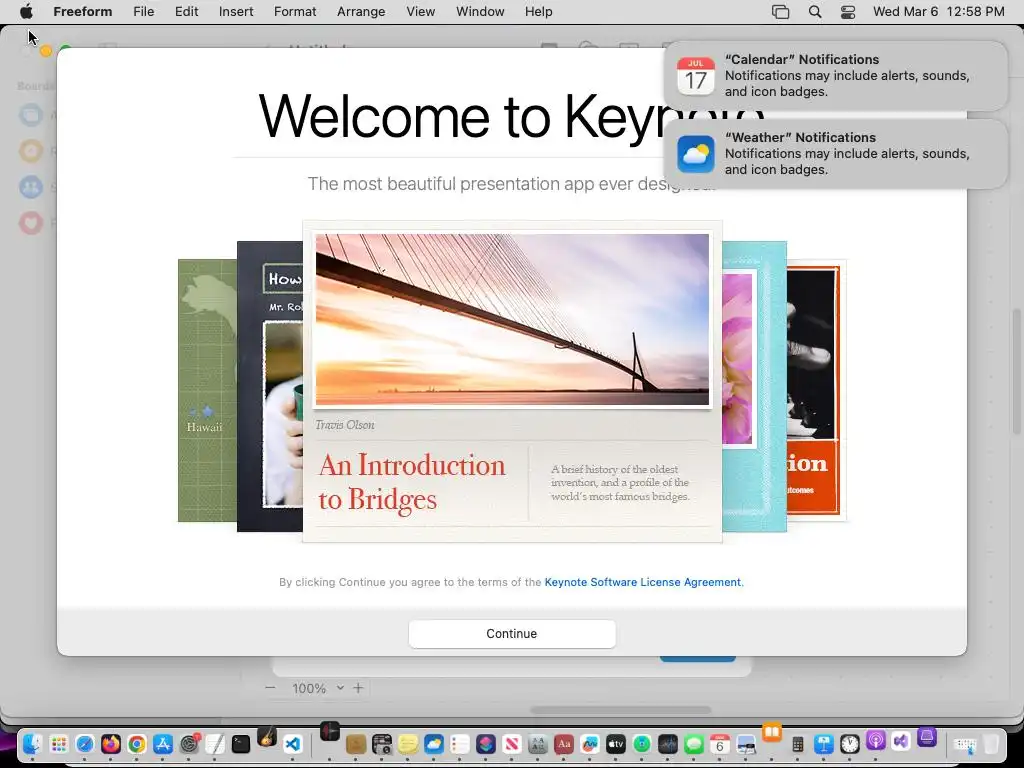Open Dictionary from the dock
The image size is (1024, 768).
pyautogui.click(x=564, y=744)
